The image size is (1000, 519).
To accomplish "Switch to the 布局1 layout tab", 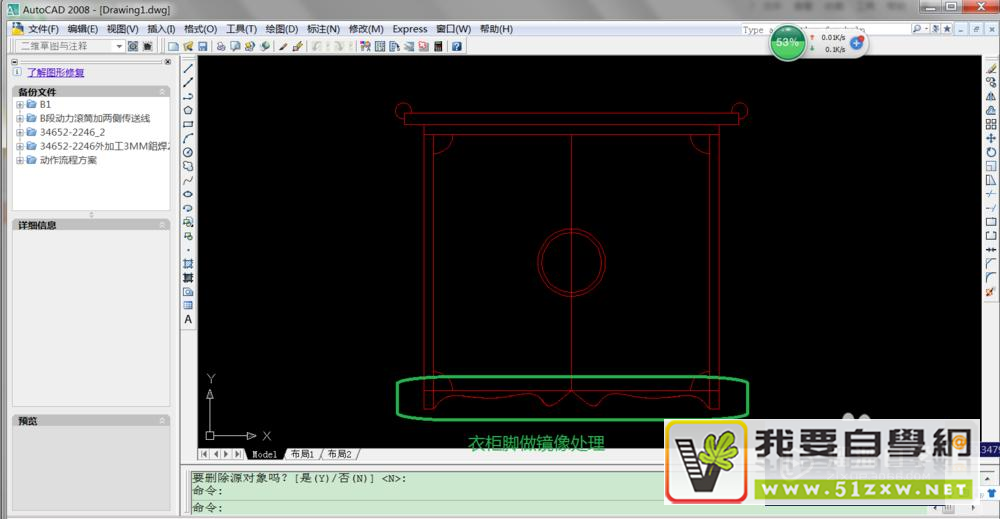I will (x=302, y=454).
